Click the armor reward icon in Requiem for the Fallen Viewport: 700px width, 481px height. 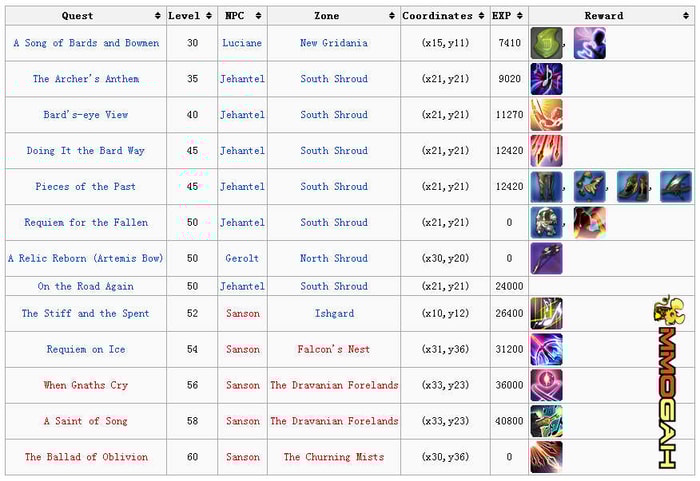pyautogui.click(x=546, y=222)
